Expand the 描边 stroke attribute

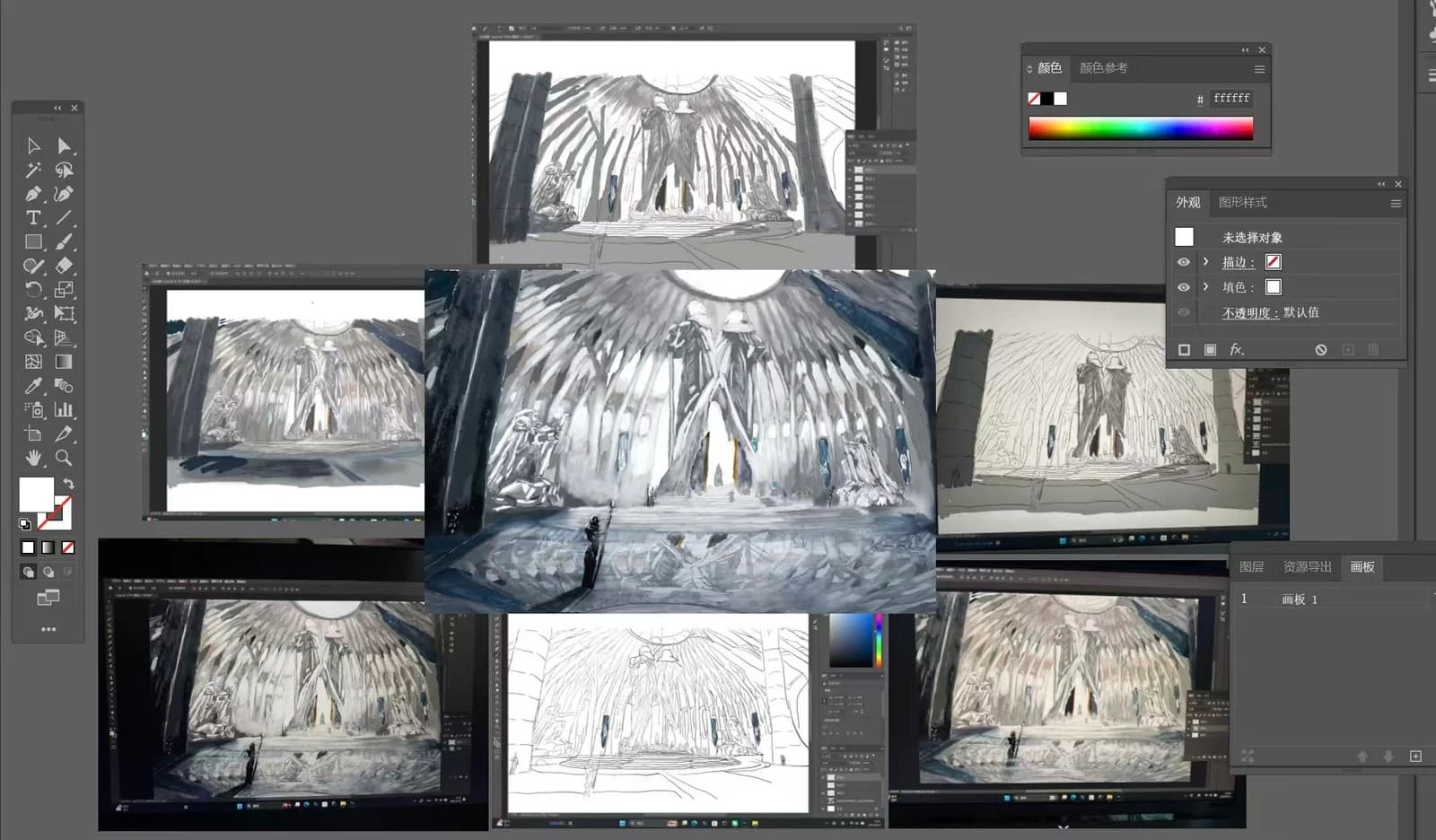(1205, 262)
